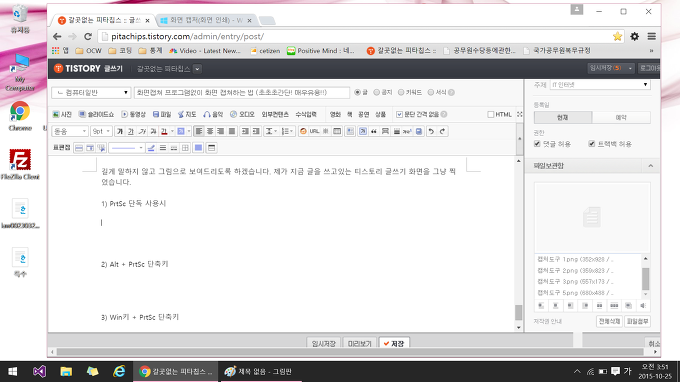680x382 pixels.
Task: Insert a URL link
Action: pyautogui.click(x=314, y=131)
